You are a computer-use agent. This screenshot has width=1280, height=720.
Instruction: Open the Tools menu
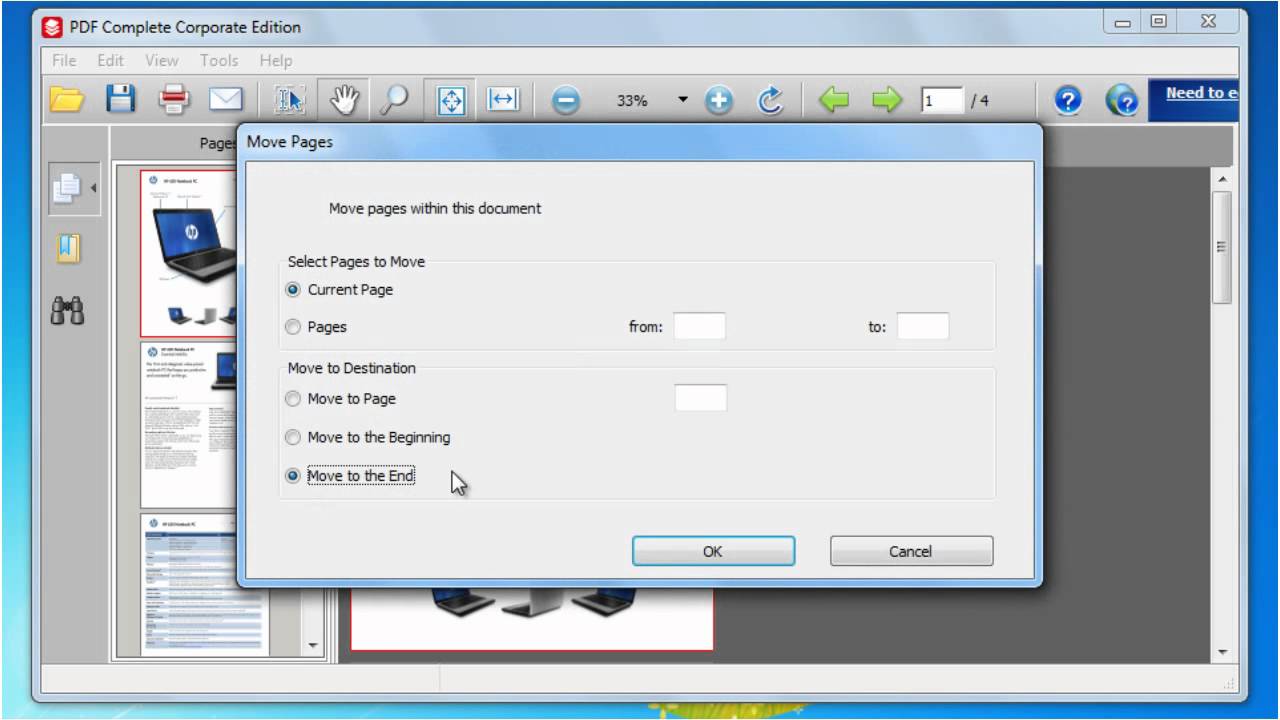coord(219,61)
